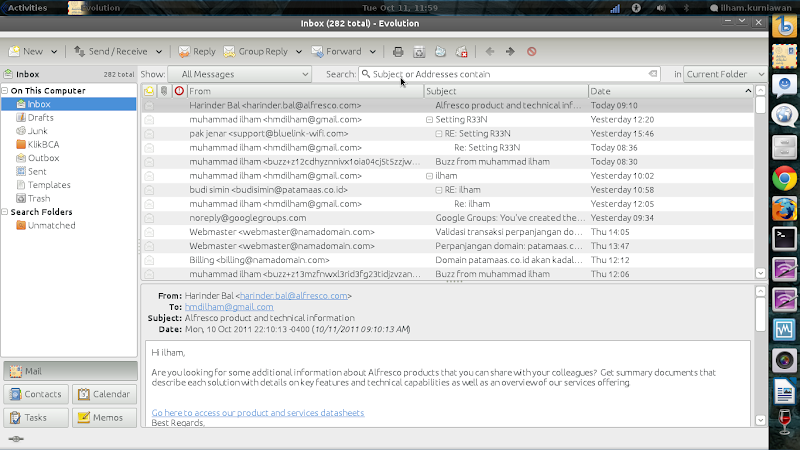Launch Google Chrome from dock

(x=784, y=179)
